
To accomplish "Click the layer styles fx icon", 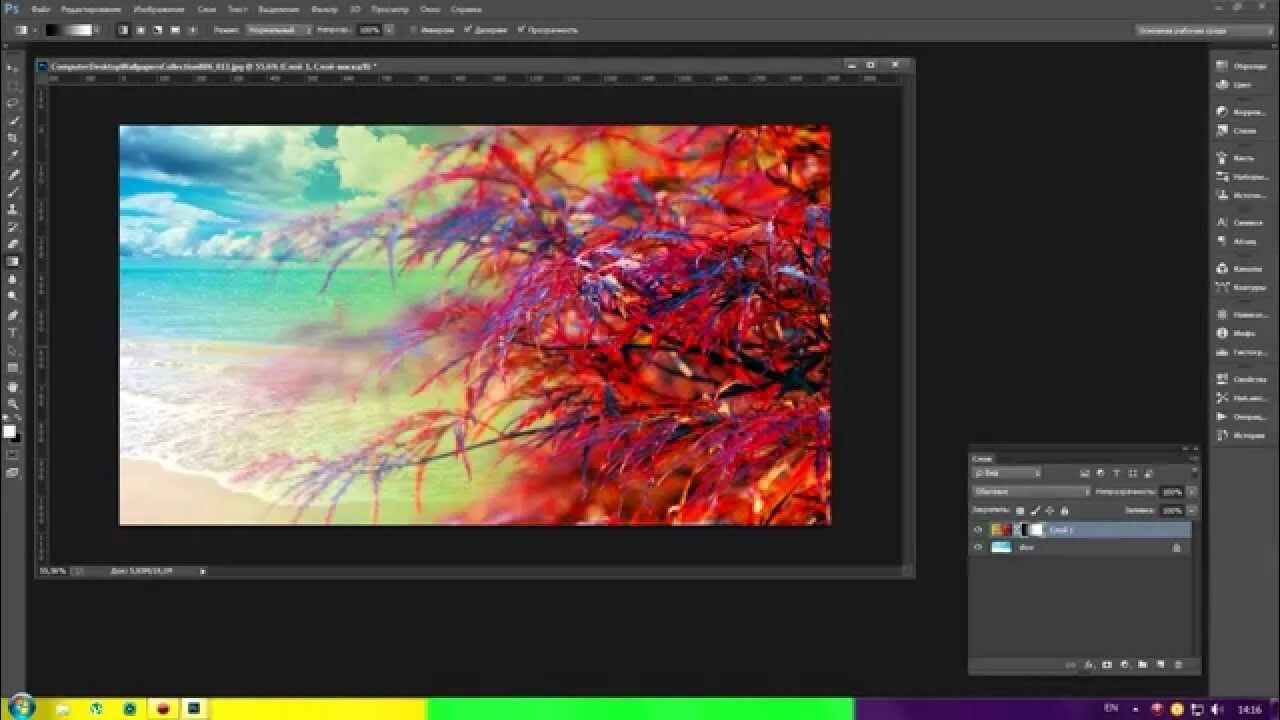I will 1089,665.
